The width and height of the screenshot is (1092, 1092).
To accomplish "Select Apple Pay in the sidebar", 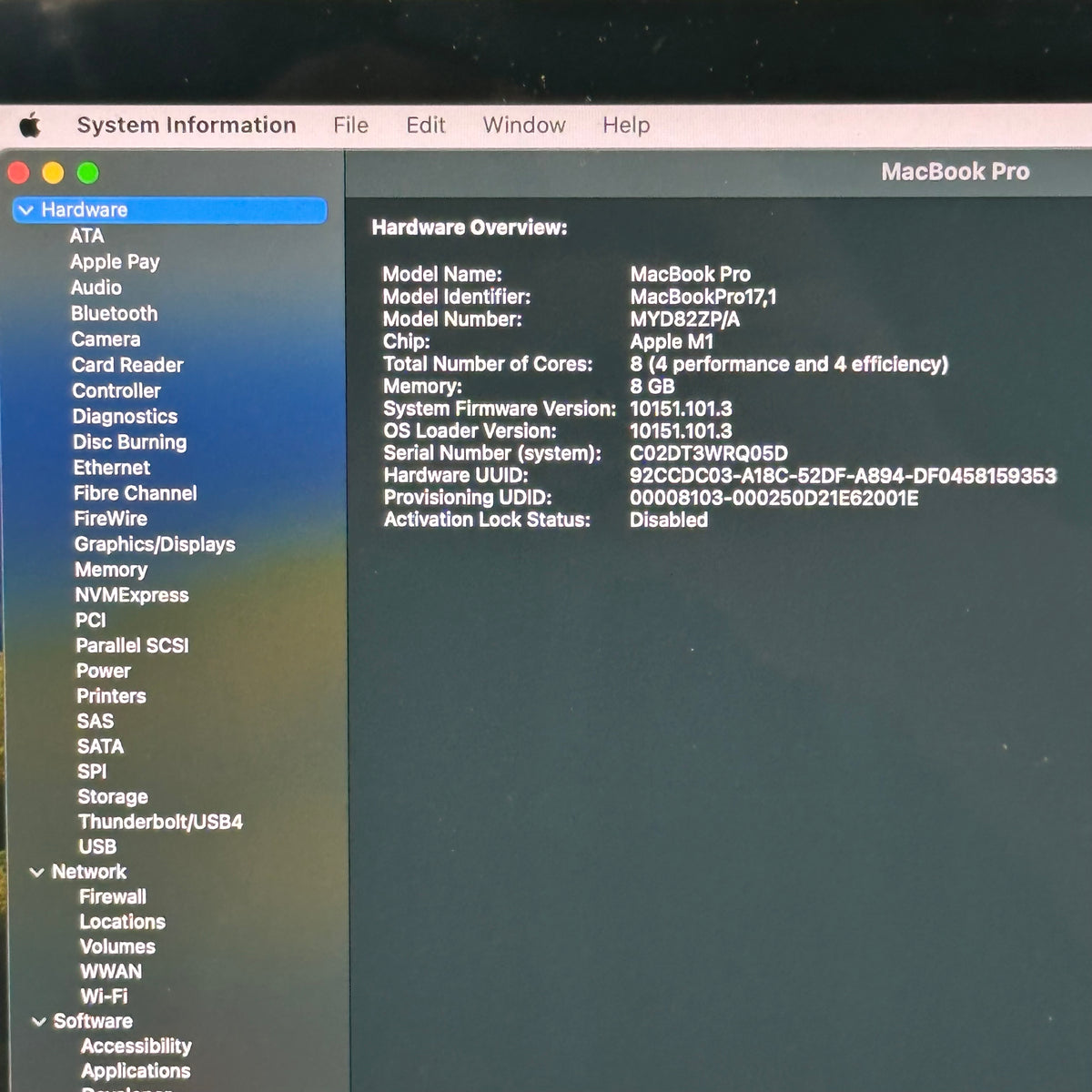I will point(115,262).
